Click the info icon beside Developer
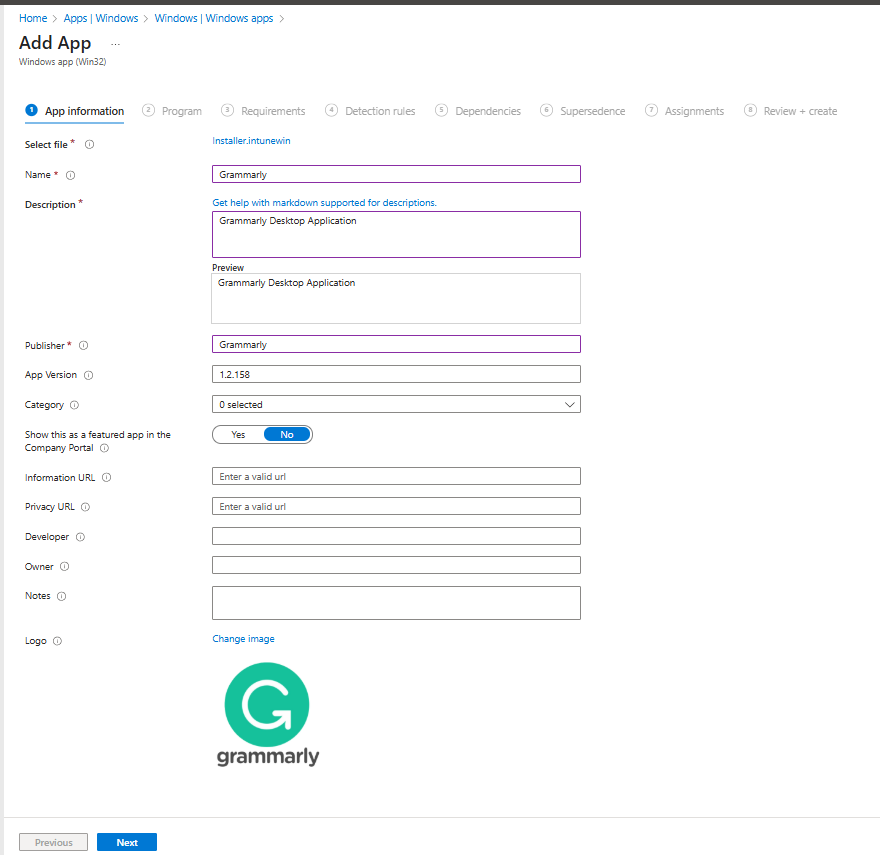The image size is (880, 855). click(80, 537)
